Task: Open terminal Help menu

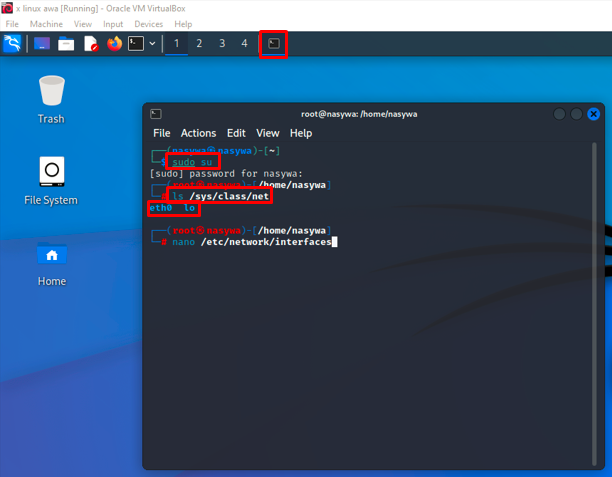Action: 301,133
